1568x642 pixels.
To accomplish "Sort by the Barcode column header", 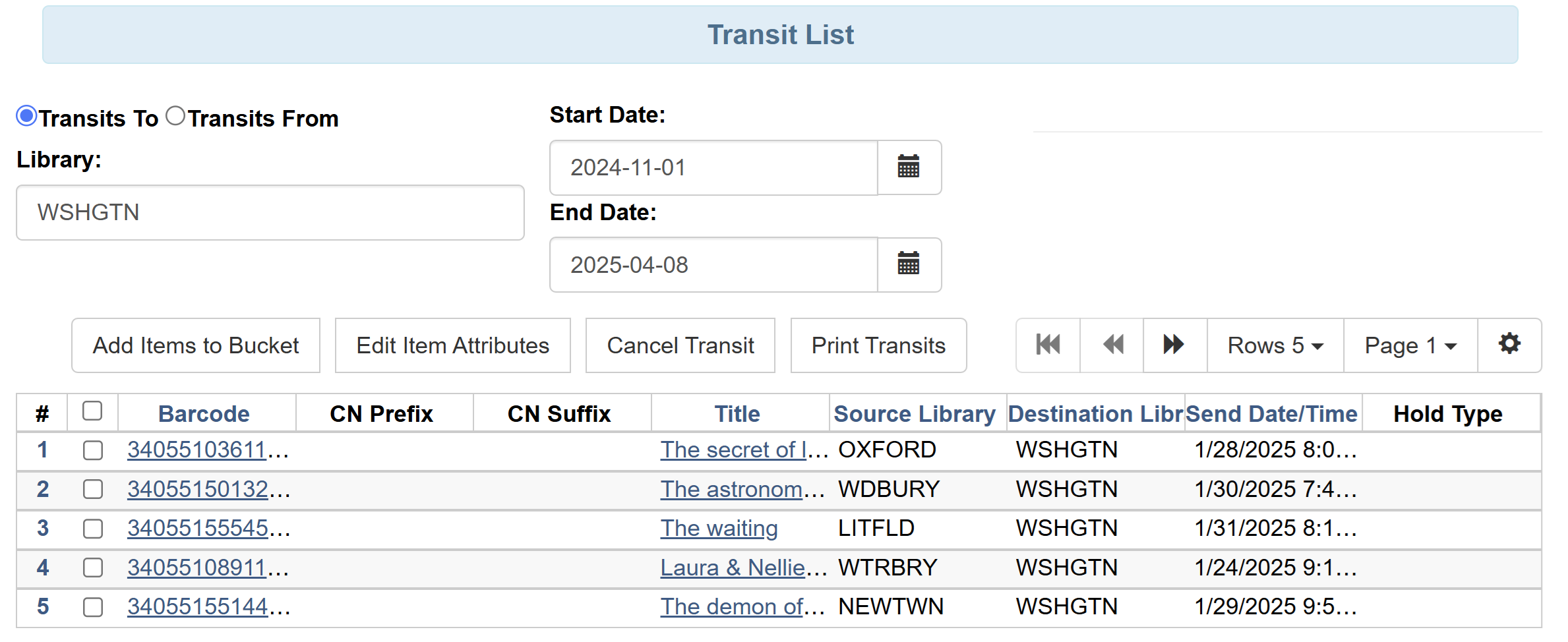I will pos(204,413).
